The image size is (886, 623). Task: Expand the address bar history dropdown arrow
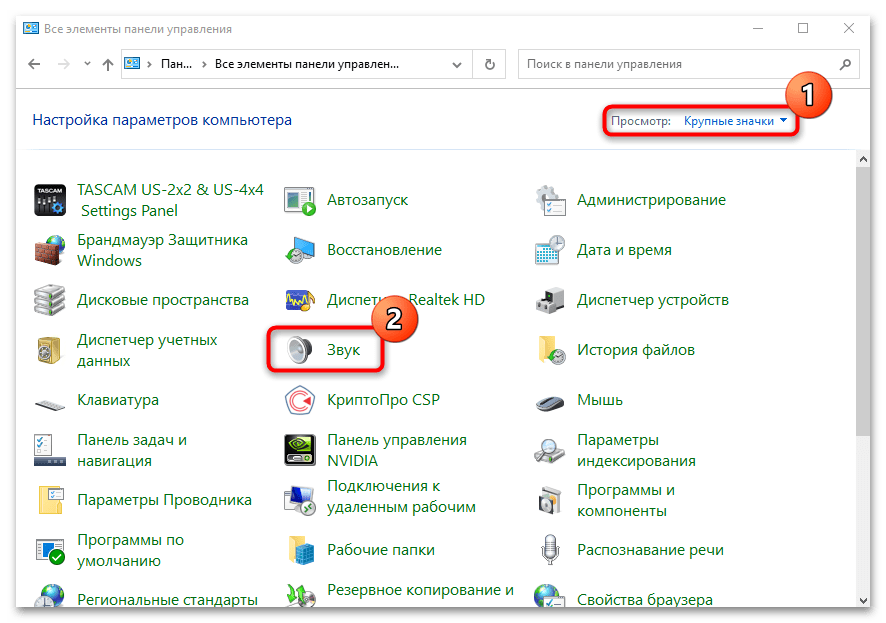[x=459, y=64]
